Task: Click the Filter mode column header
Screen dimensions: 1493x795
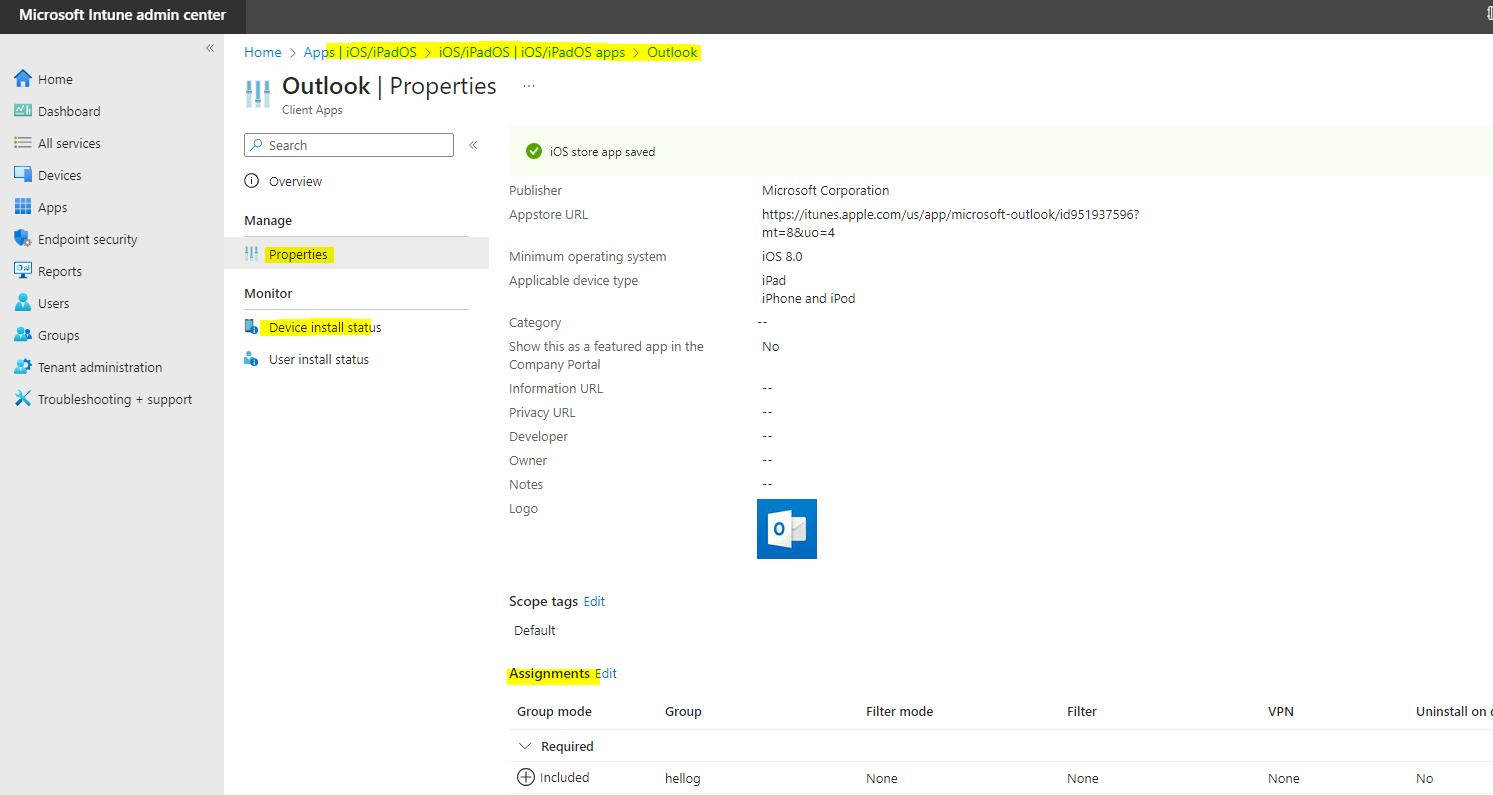Action: pyautogui.click(x=899, y=711)
